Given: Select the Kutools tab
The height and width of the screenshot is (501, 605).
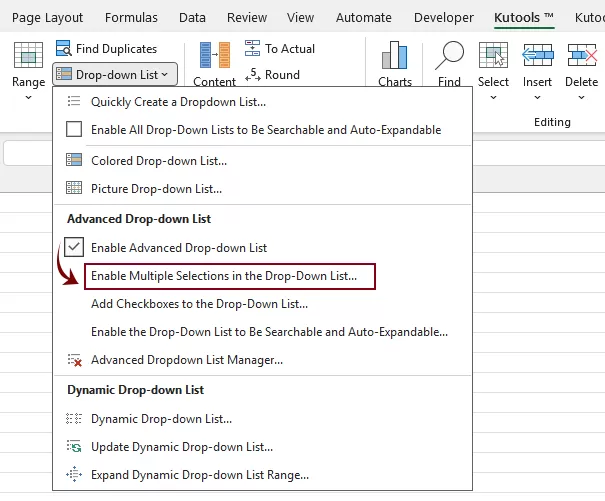Looking at the screenshot, I should point(524,17).
